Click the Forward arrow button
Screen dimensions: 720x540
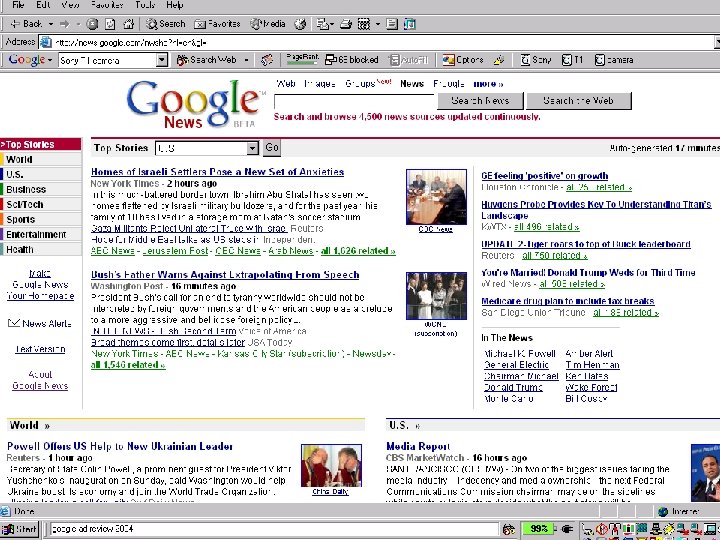[65, 24]
